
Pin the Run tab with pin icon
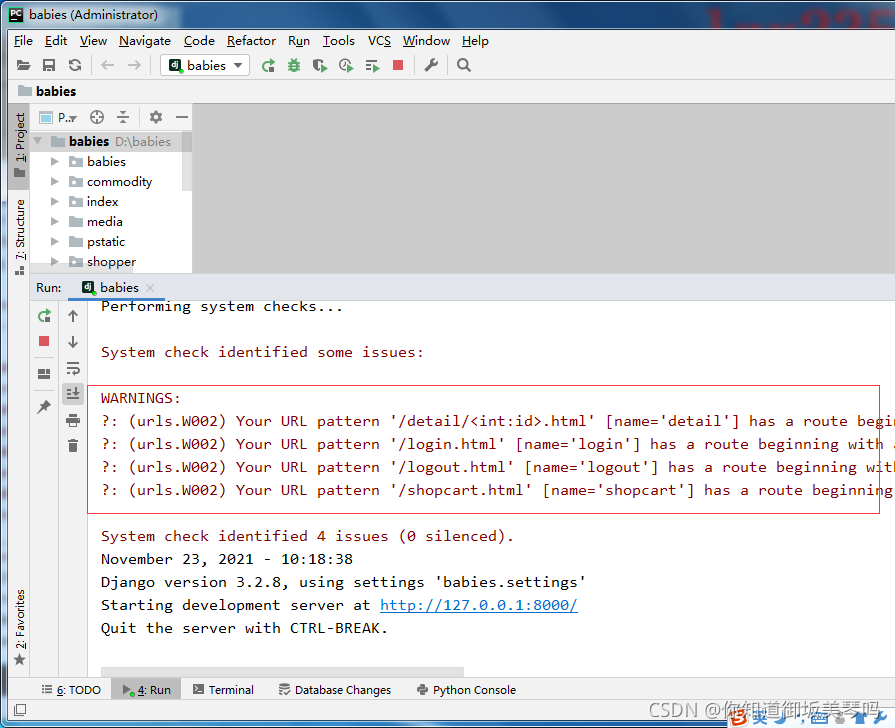point(43,406)
